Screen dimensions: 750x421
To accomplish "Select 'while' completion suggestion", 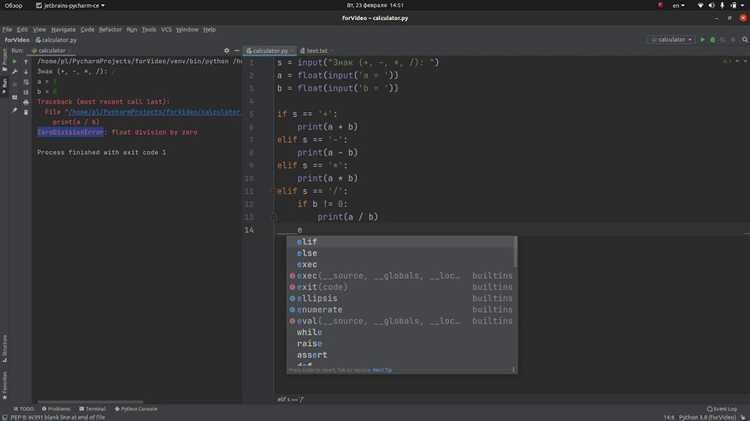I will pyautogui.click(x=401, y=332).
